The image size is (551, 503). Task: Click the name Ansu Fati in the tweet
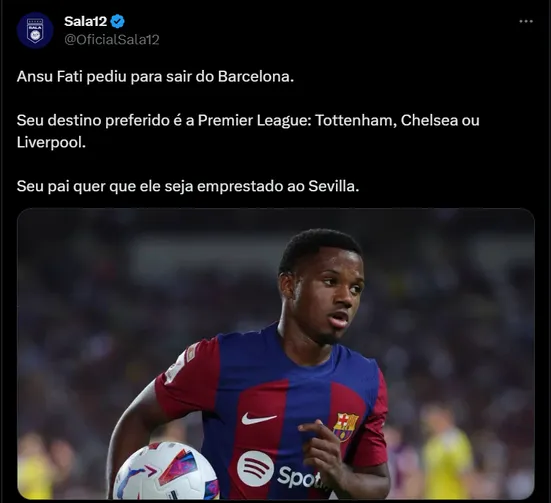click(49, 76)
